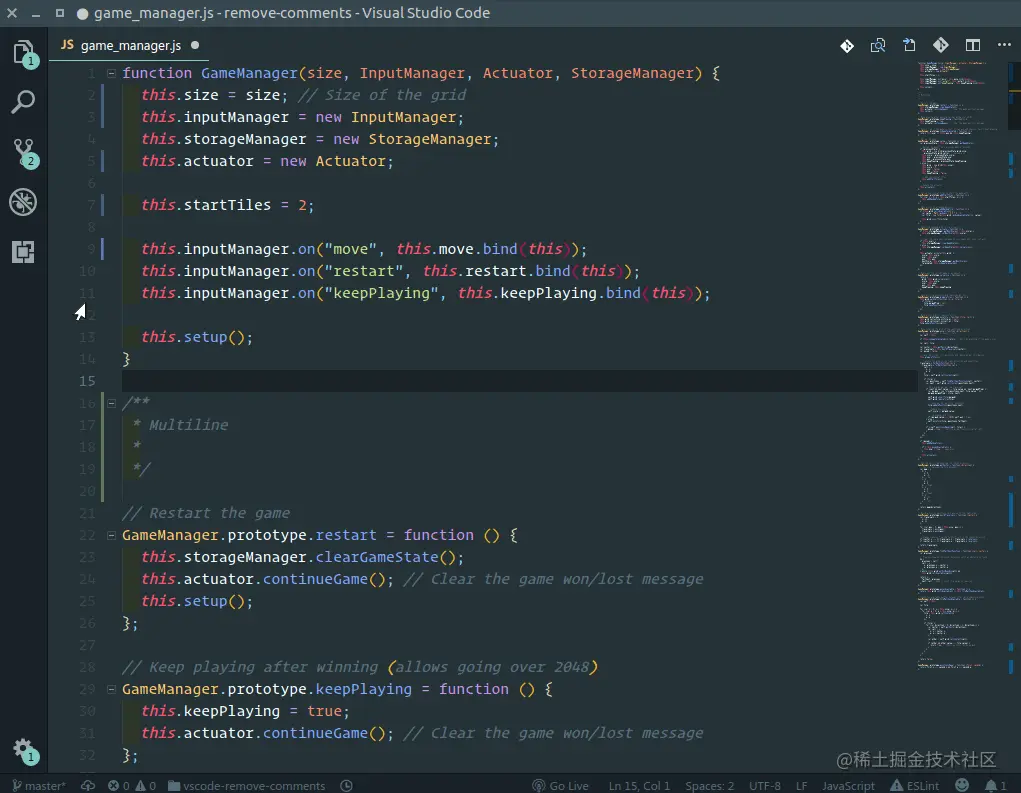Open the Debug view
1021x793 pixels.
(23, 202)
